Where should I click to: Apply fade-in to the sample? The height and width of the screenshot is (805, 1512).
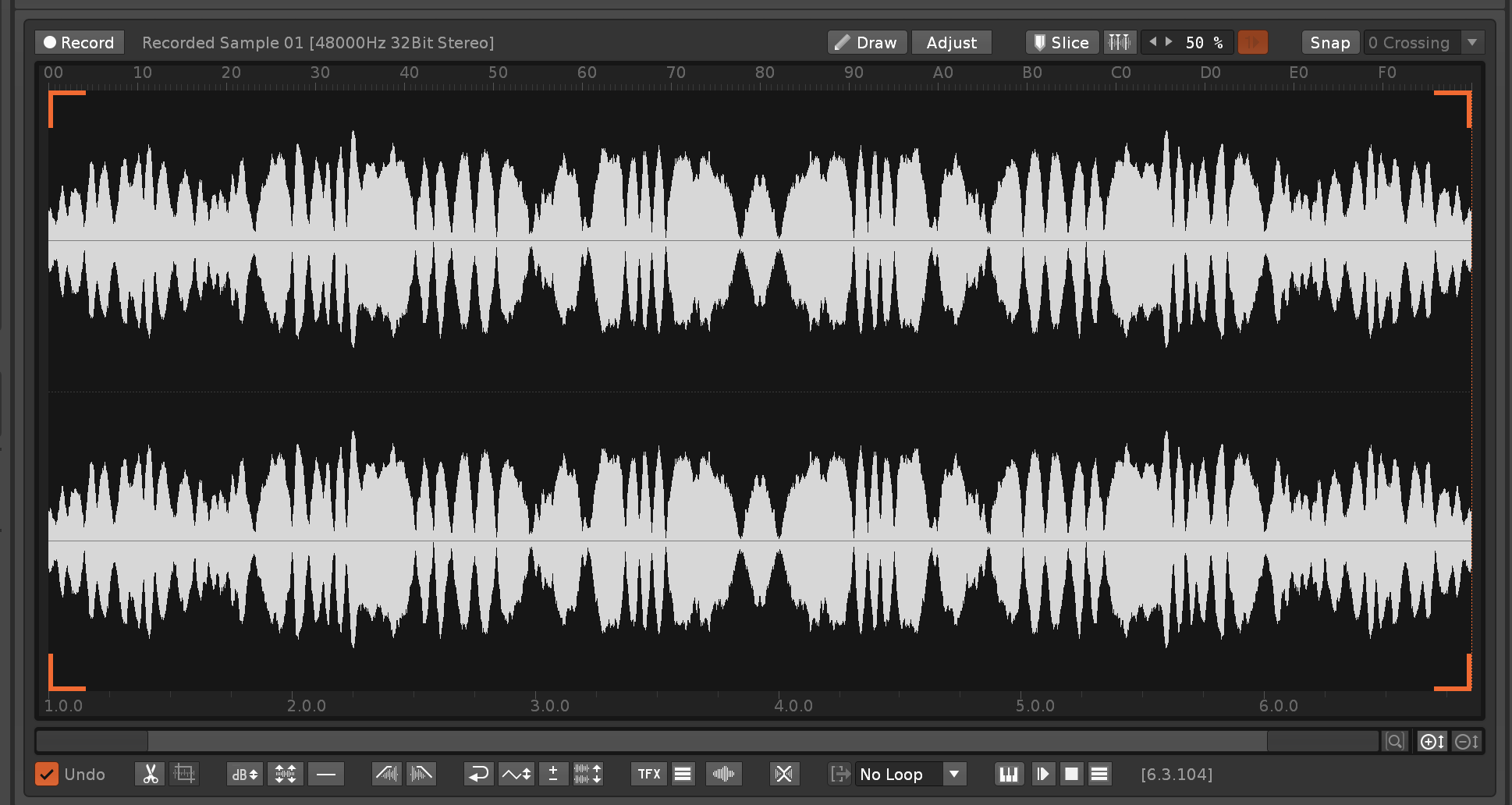pyautogui.click(x=387, y=774)
